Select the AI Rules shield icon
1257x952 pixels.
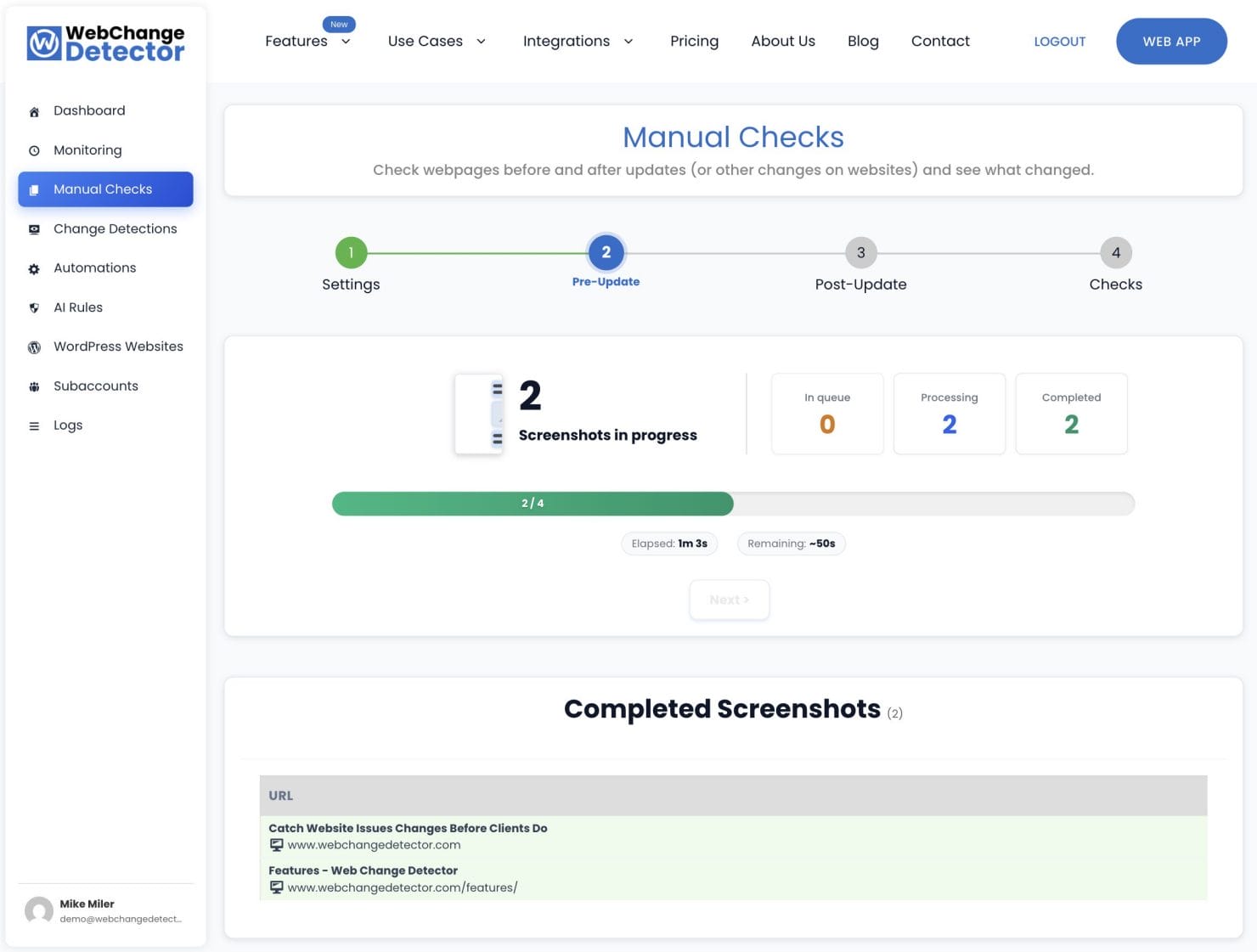[x=34, y=307]
